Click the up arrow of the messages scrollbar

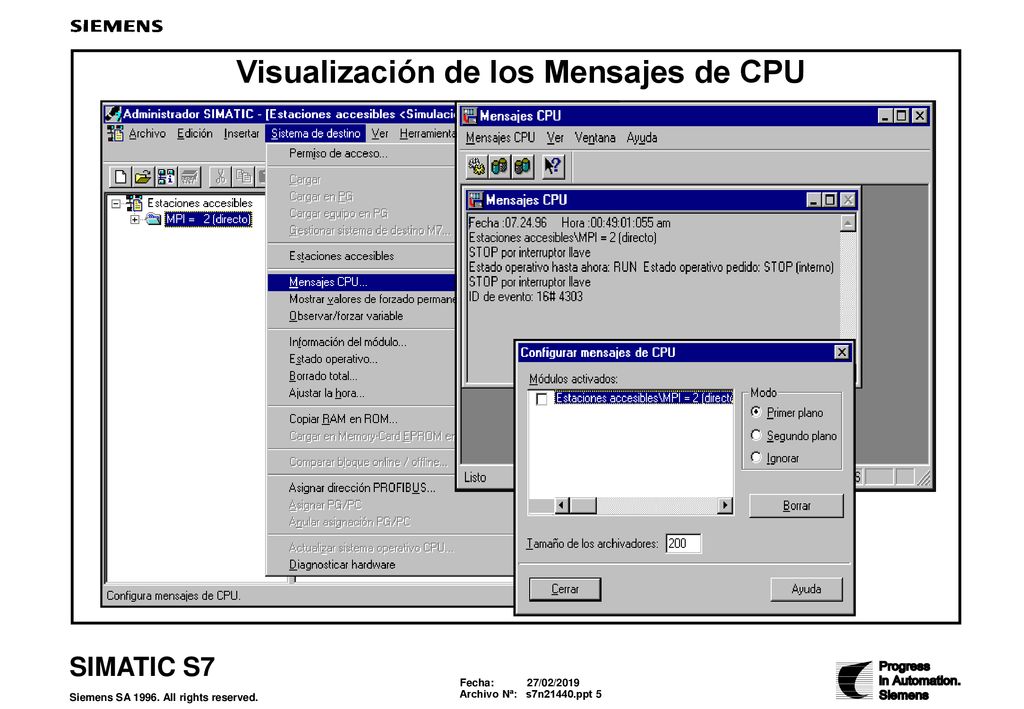pos(848,223)
